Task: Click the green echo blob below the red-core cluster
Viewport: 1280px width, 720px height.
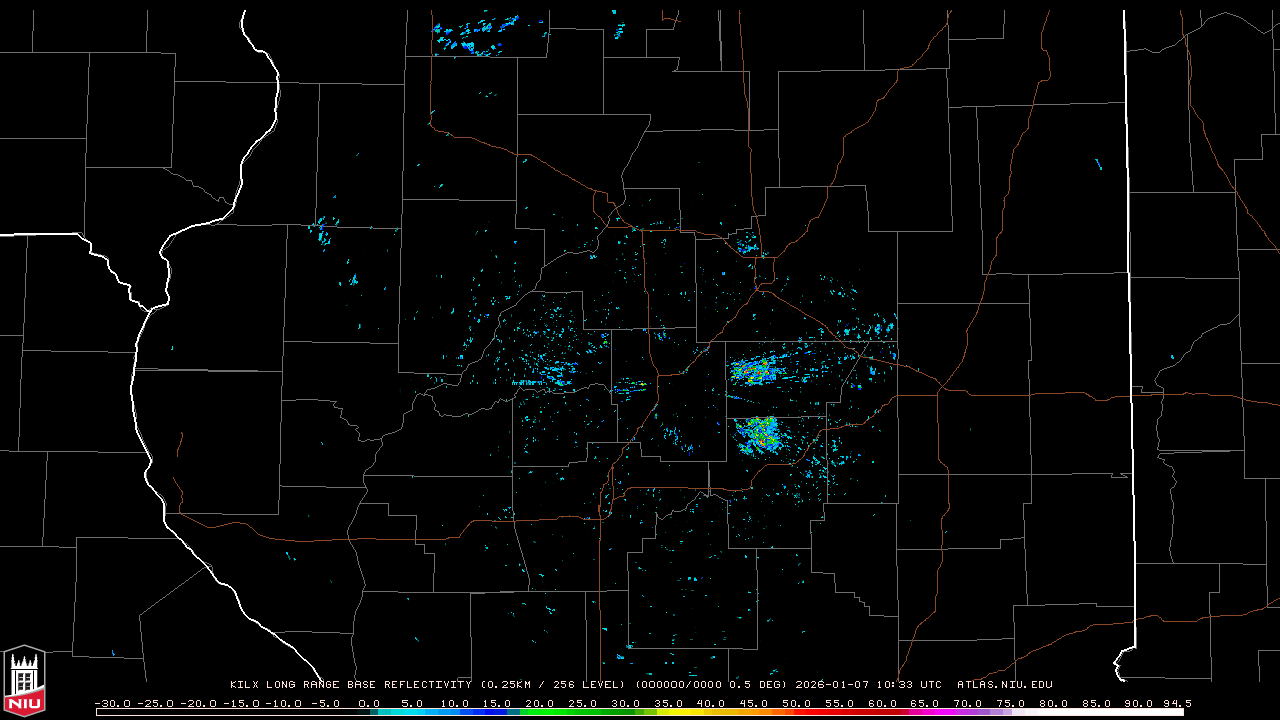Action: point(758,435)
